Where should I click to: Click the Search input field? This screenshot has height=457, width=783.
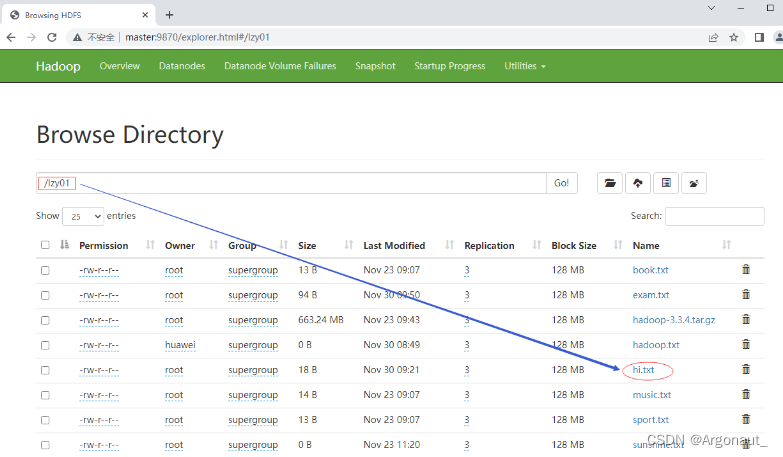(x=715, y=216)
